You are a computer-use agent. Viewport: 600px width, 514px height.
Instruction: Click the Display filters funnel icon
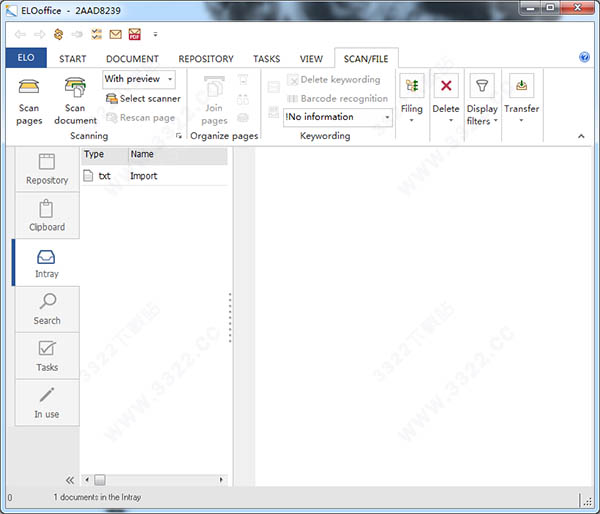pyautogui.click(x=482, y=85)
